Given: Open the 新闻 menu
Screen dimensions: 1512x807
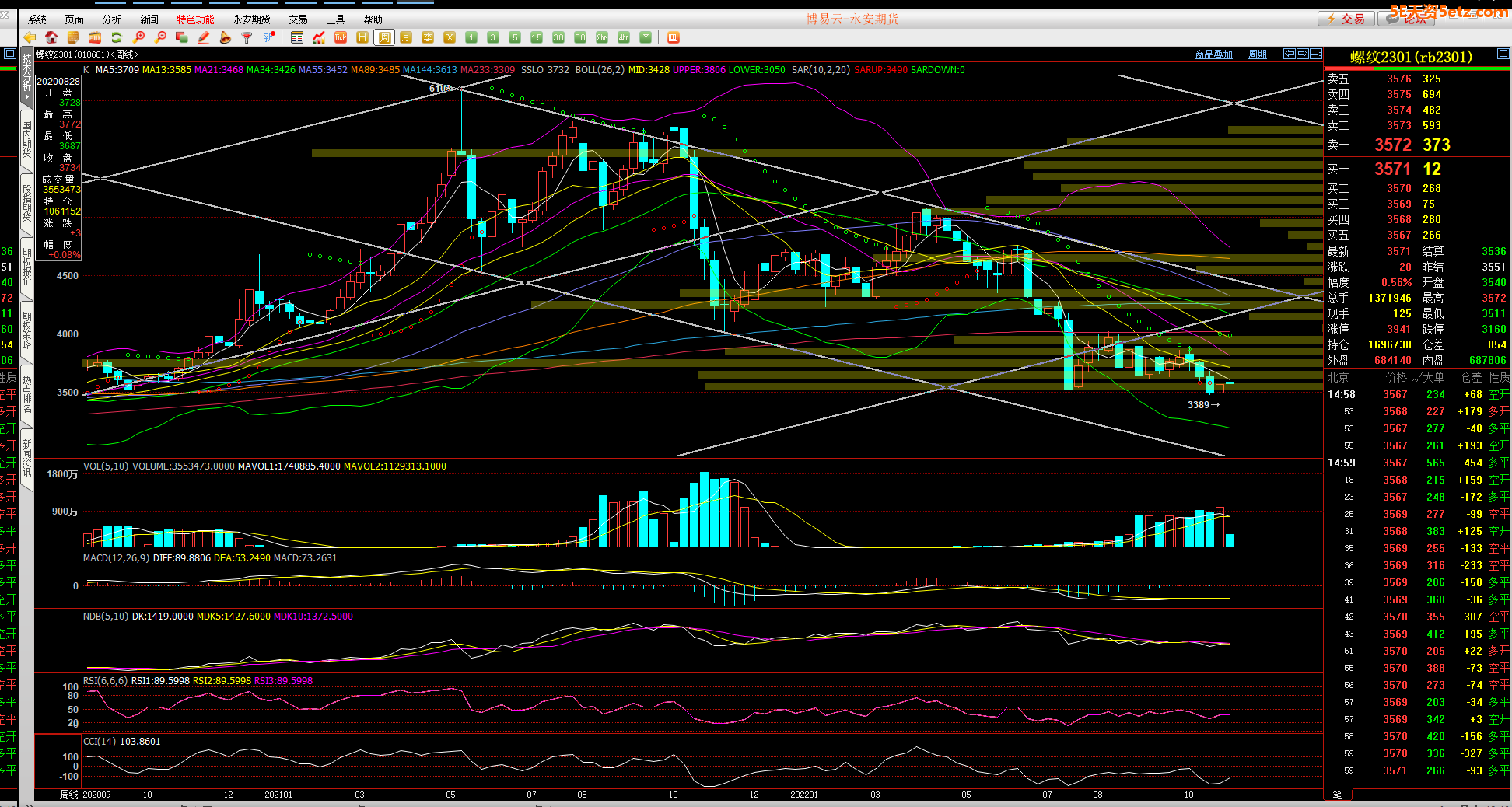Looking at the screenshot, I should [x=149, y=19].
